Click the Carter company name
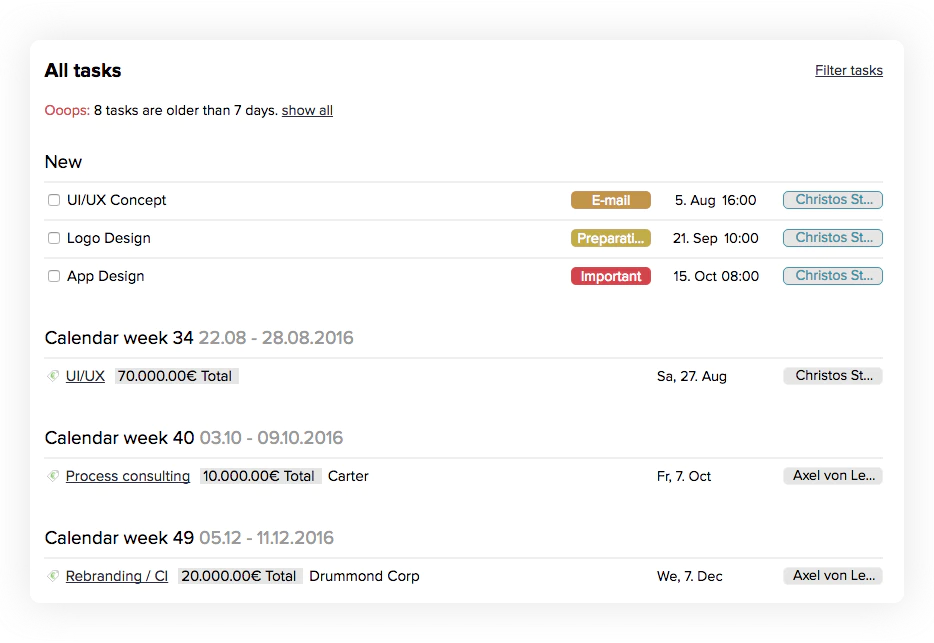 pyautogui.click(x=348, y=476)
